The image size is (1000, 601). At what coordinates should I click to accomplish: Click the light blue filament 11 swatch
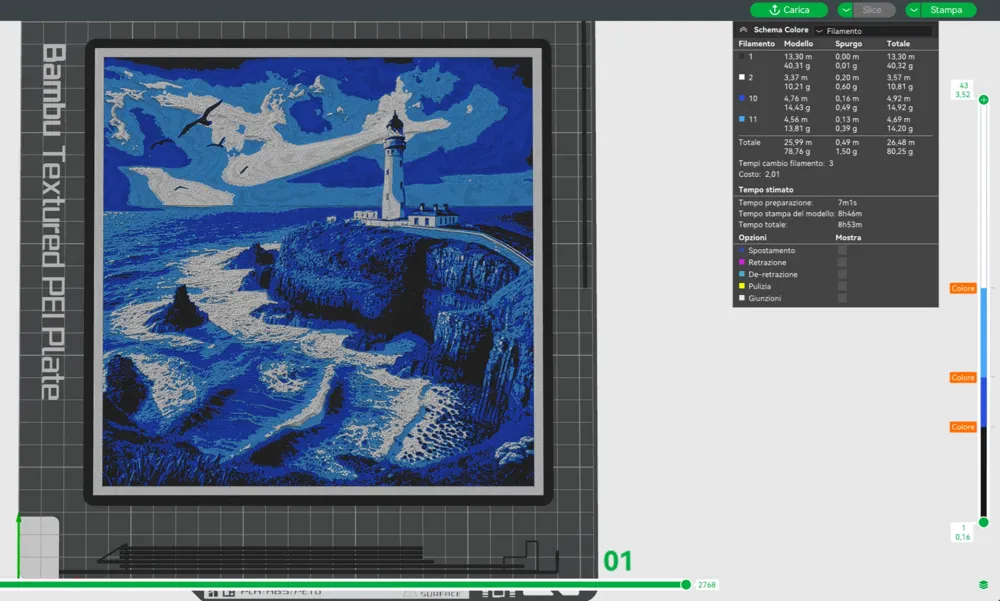tap(742, 119)
